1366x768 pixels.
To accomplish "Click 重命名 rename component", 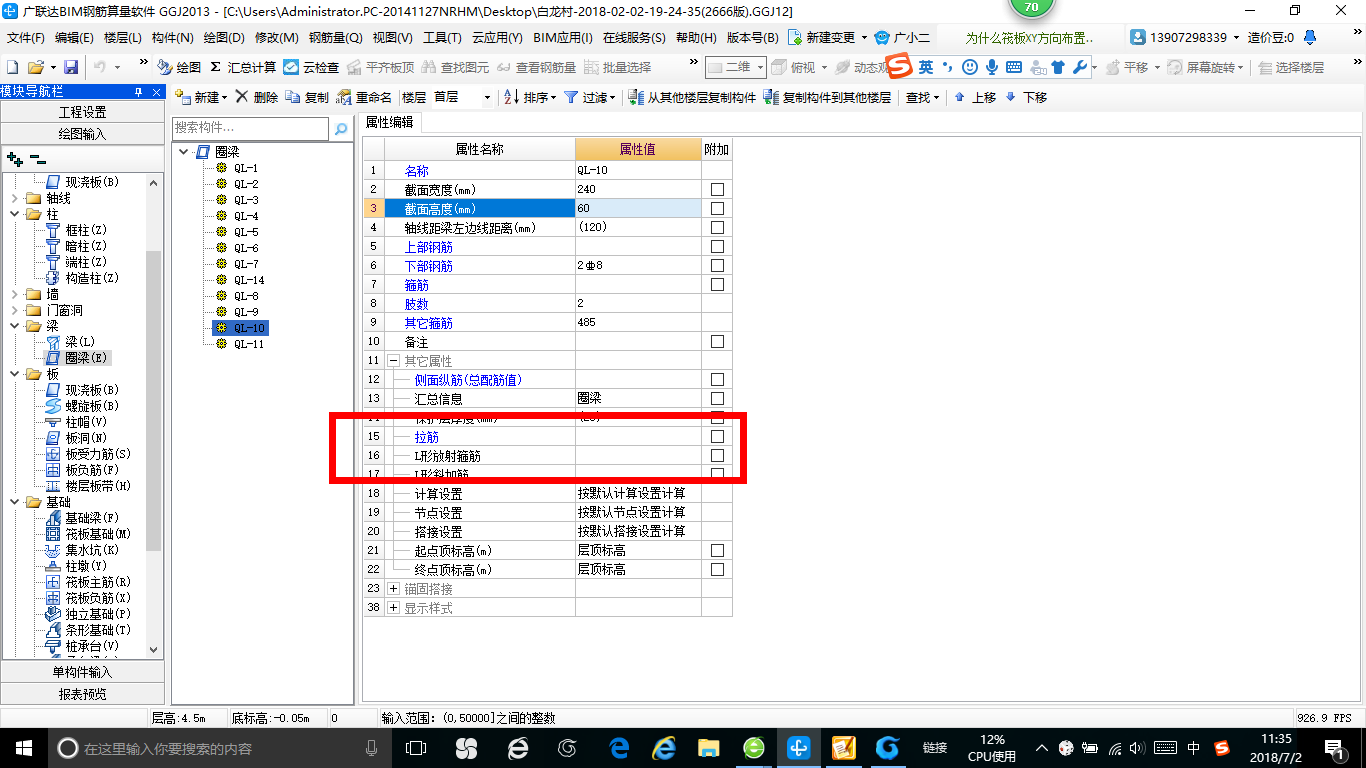I will (364, 97).
